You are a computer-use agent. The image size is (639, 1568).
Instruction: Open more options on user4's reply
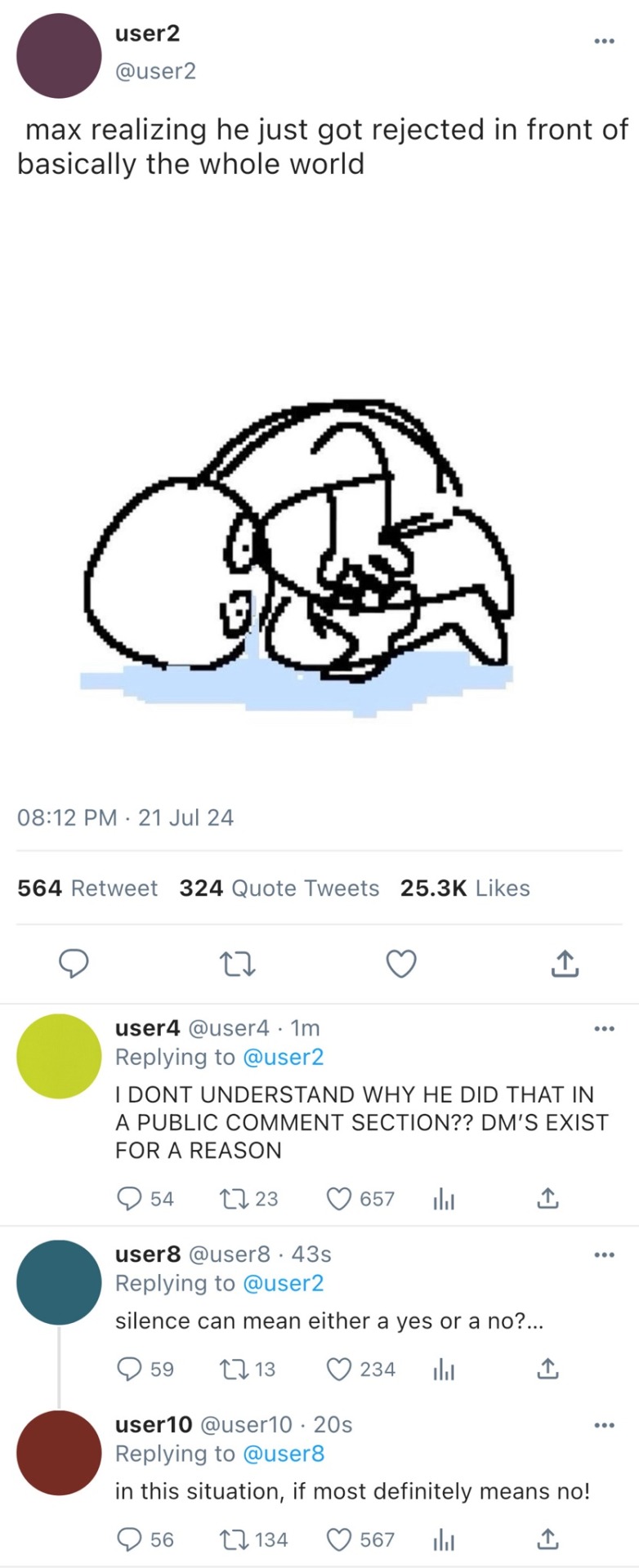pyautogui.click(x=604, y=1028)
